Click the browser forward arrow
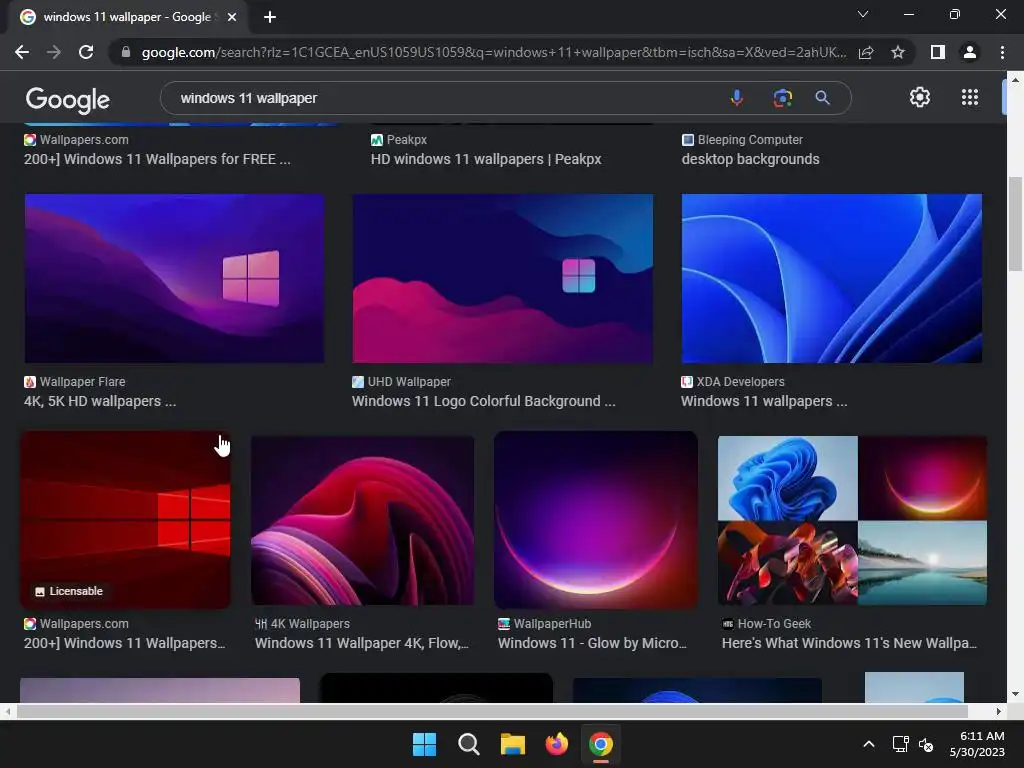 coord(54,52)
